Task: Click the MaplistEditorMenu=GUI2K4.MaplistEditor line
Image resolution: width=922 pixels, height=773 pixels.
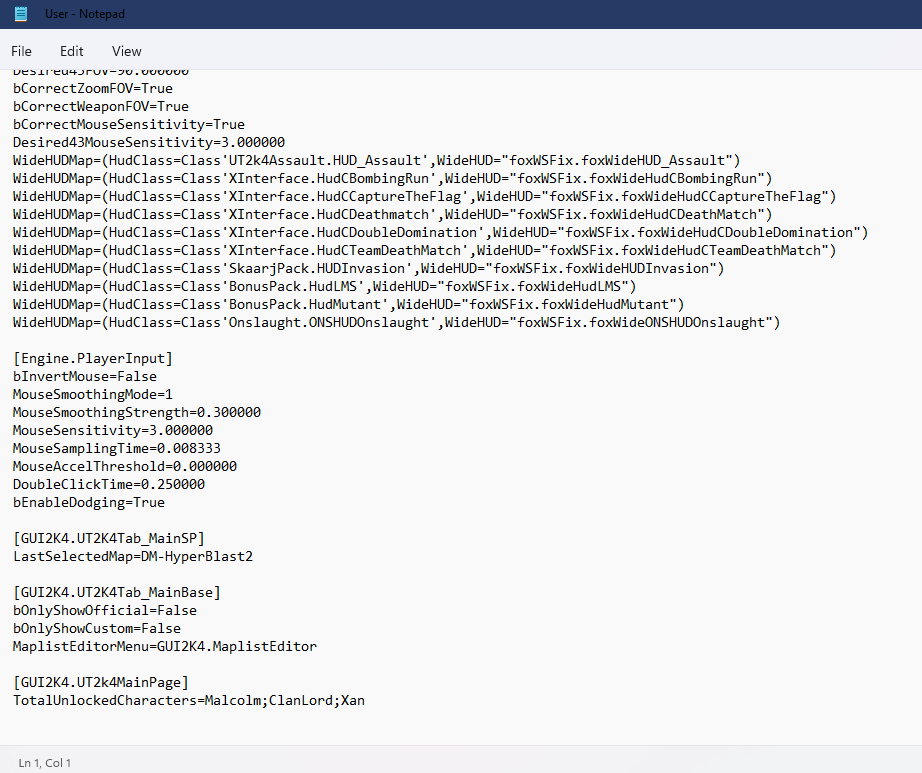Action: coord(164,646)
